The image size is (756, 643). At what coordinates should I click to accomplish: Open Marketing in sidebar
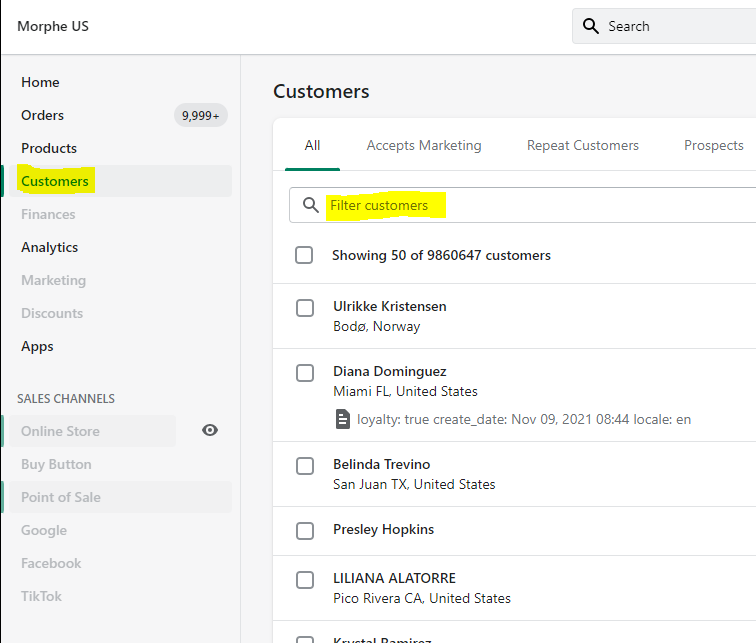tap(54, 281)
